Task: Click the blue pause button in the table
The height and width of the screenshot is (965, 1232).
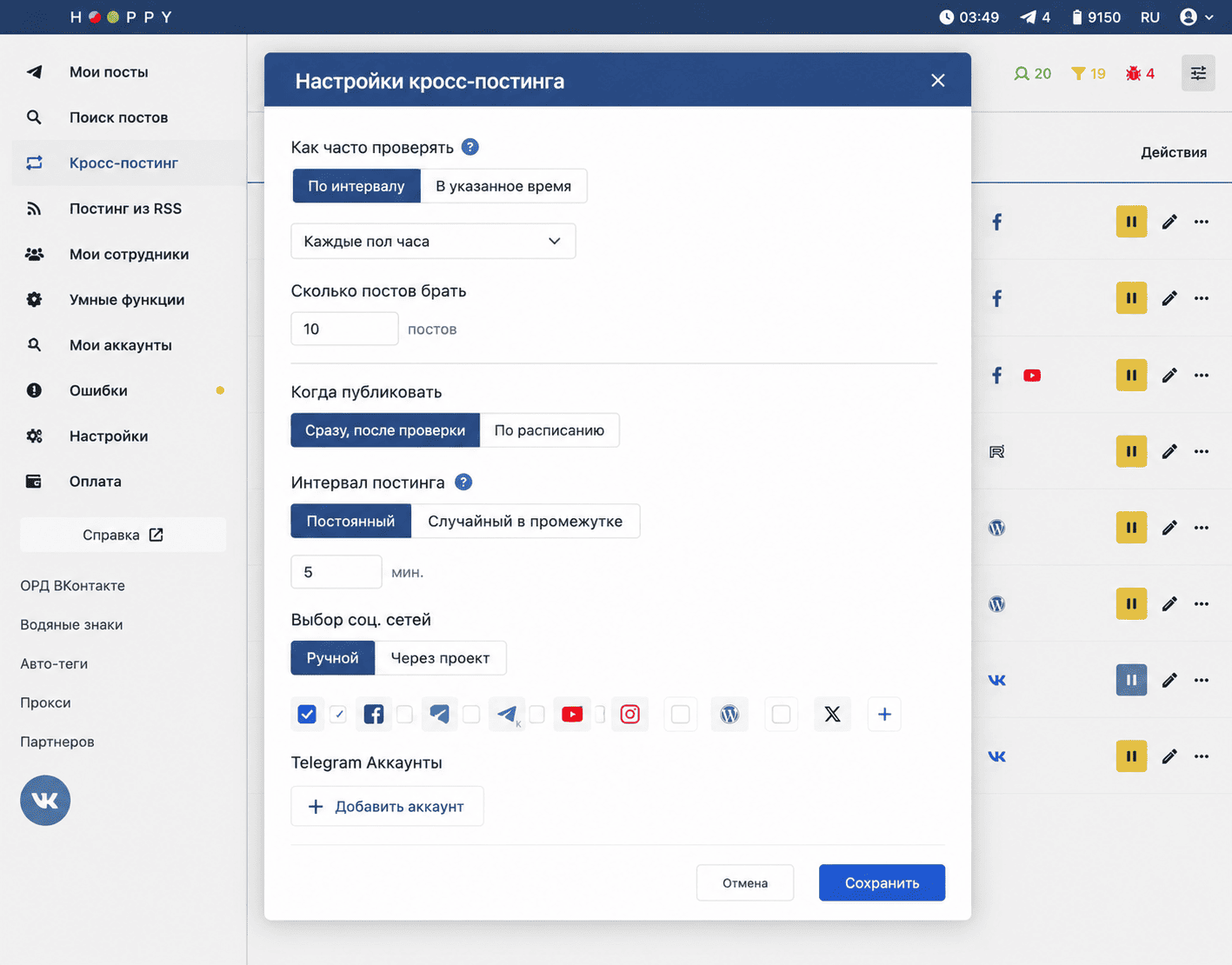Action: (1131, 680)
